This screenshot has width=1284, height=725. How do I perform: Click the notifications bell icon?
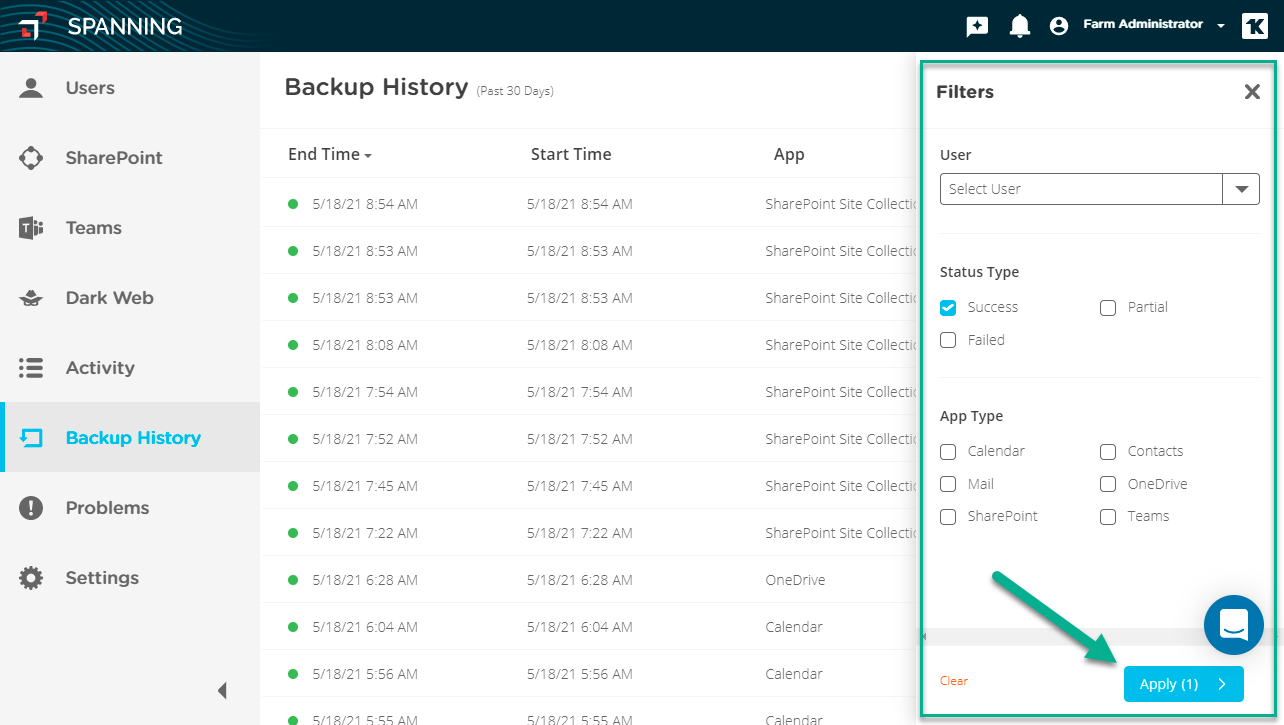(1019, 26)
